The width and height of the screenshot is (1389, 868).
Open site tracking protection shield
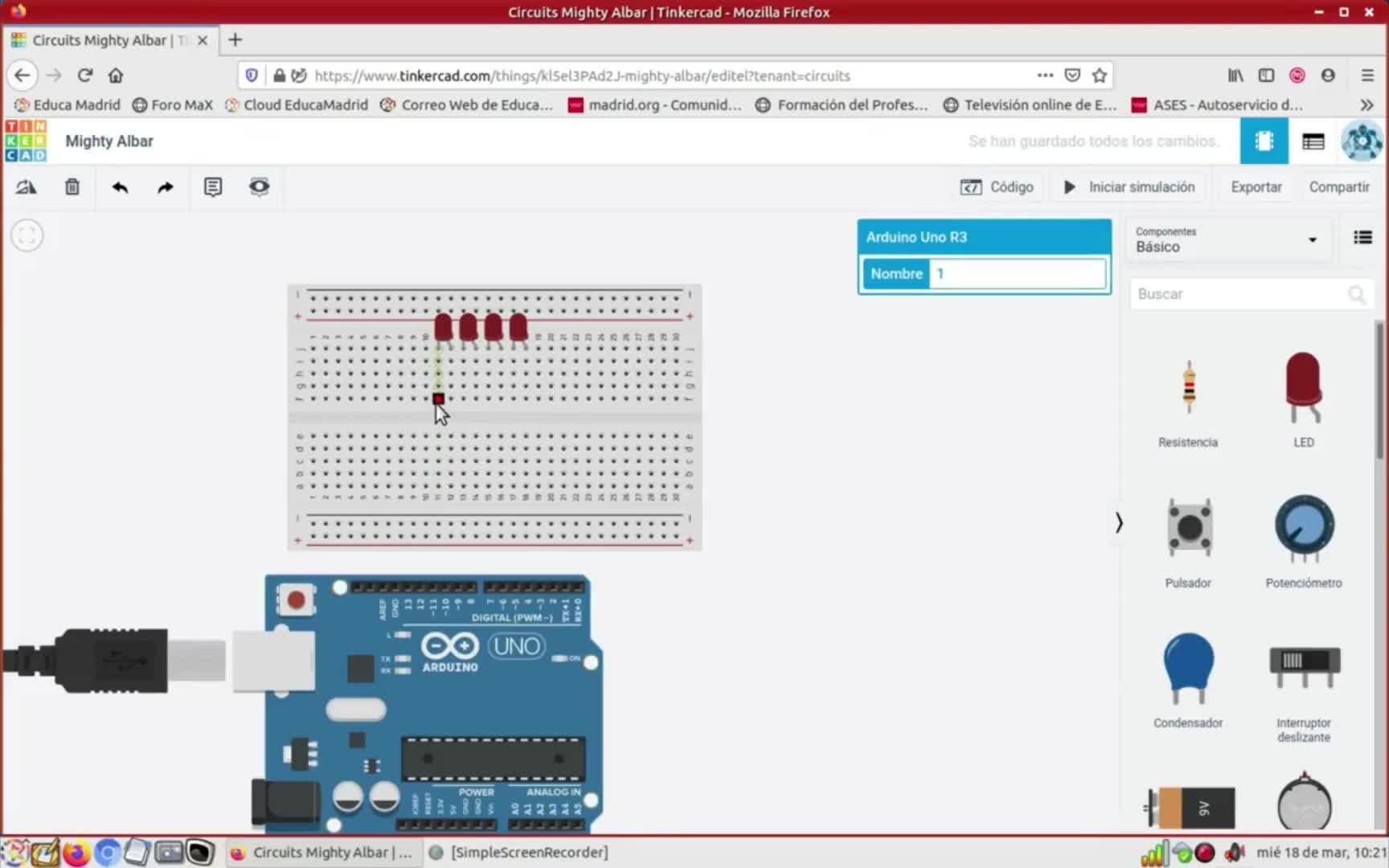click(x=252, y=76)
